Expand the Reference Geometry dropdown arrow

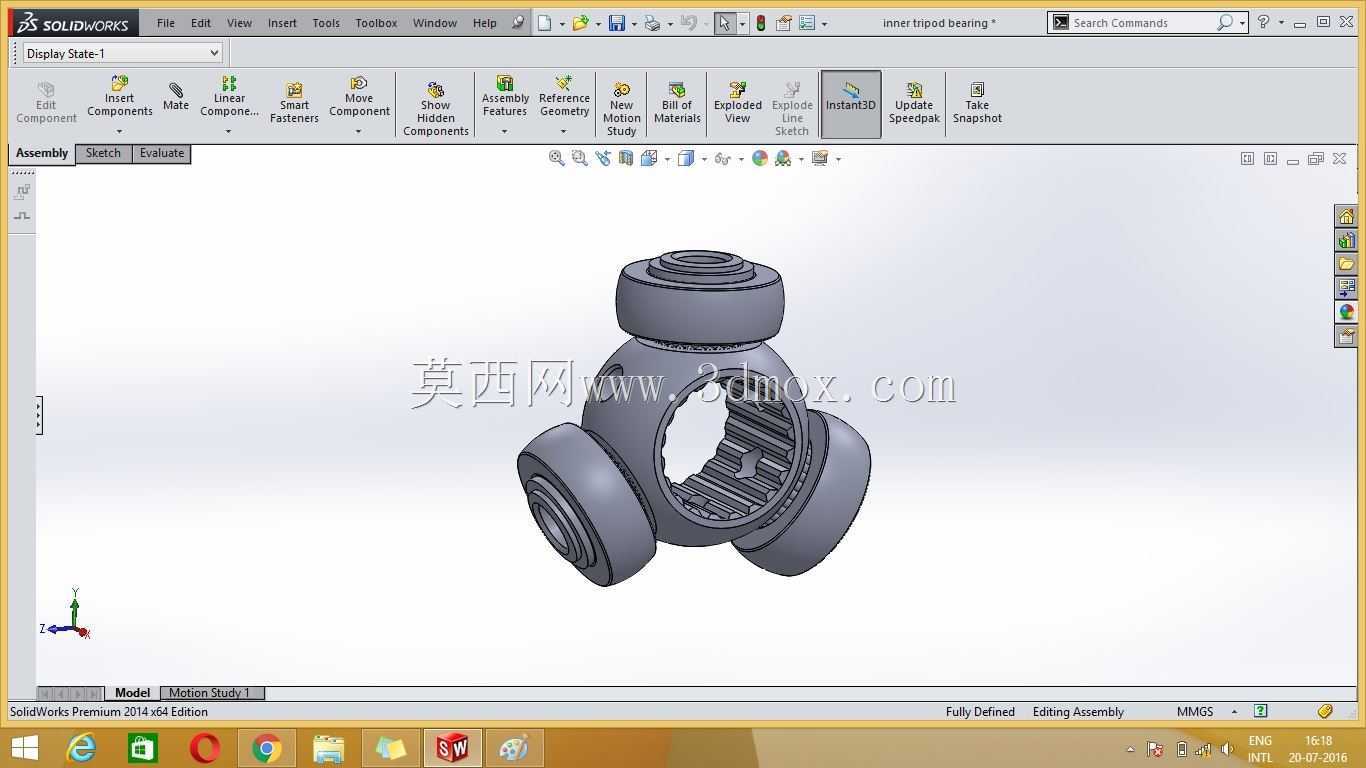pos(563,132)
